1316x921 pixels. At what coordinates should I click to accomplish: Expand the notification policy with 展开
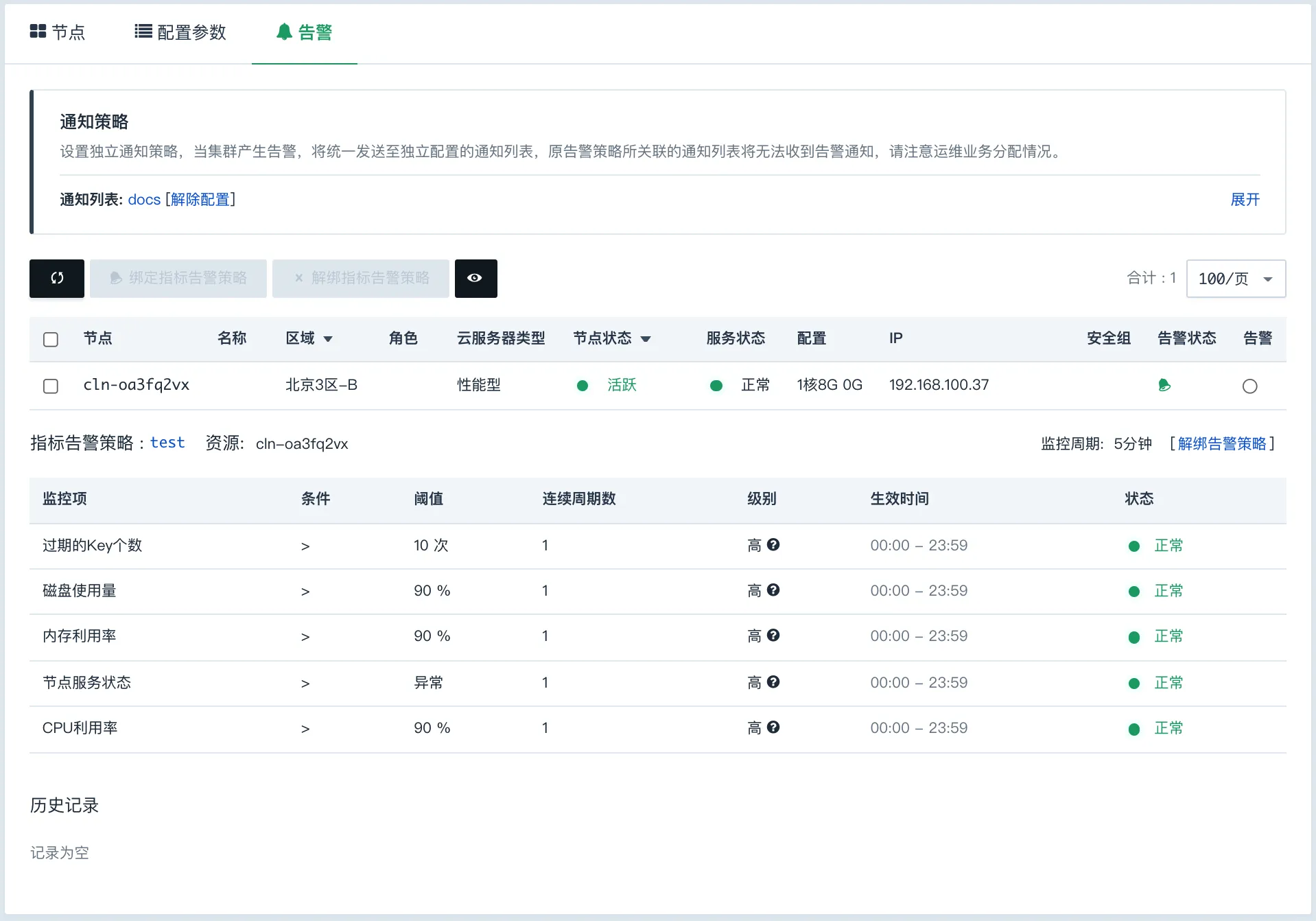1245,200
